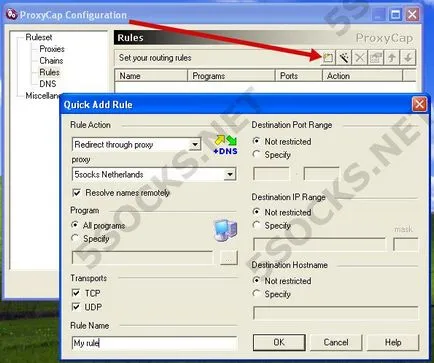Click the Name column header
Image resolution: width=434 pixels, height=363 pixels.
151,76
